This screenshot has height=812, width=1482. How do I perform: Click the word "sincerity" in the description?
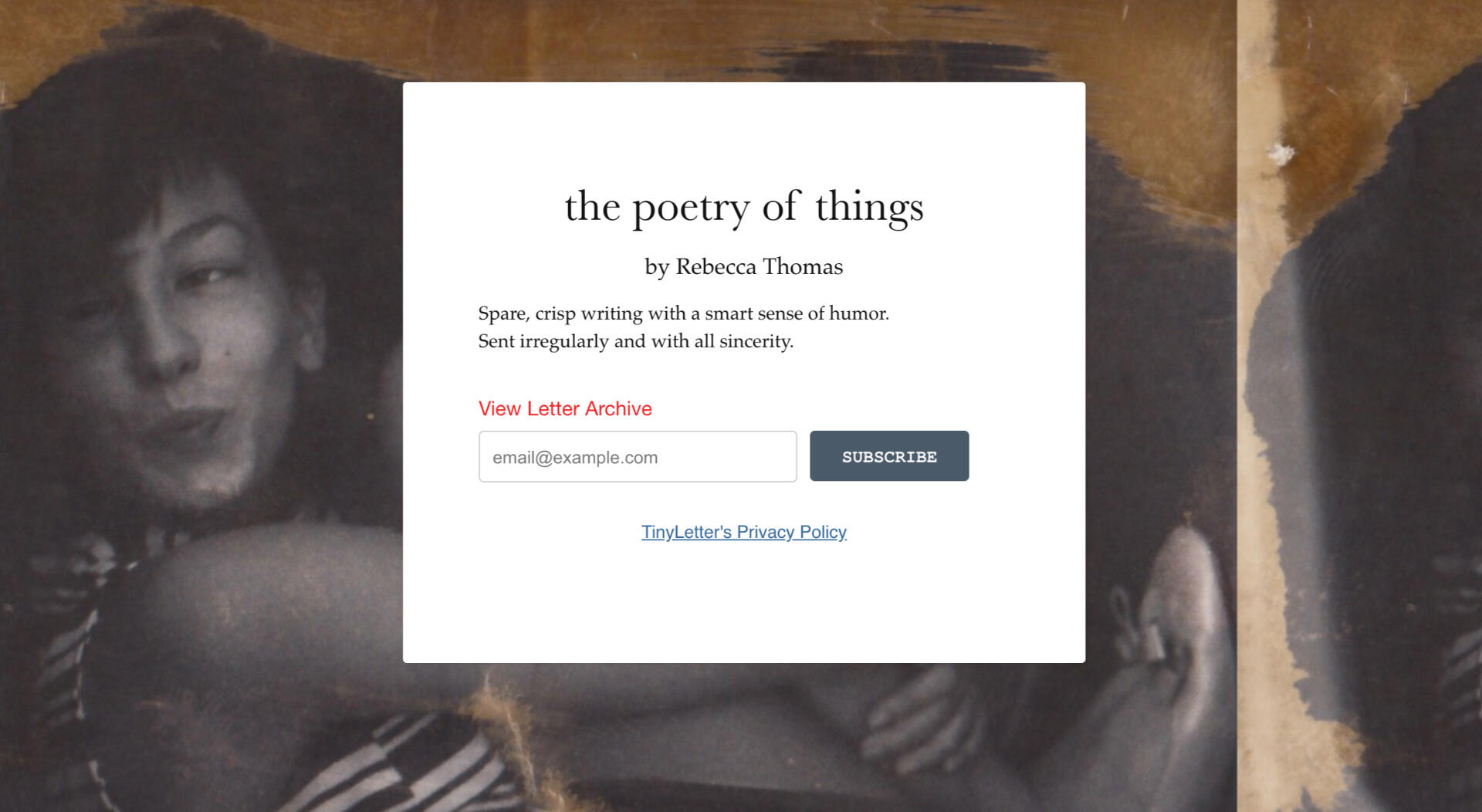[755, 341]
